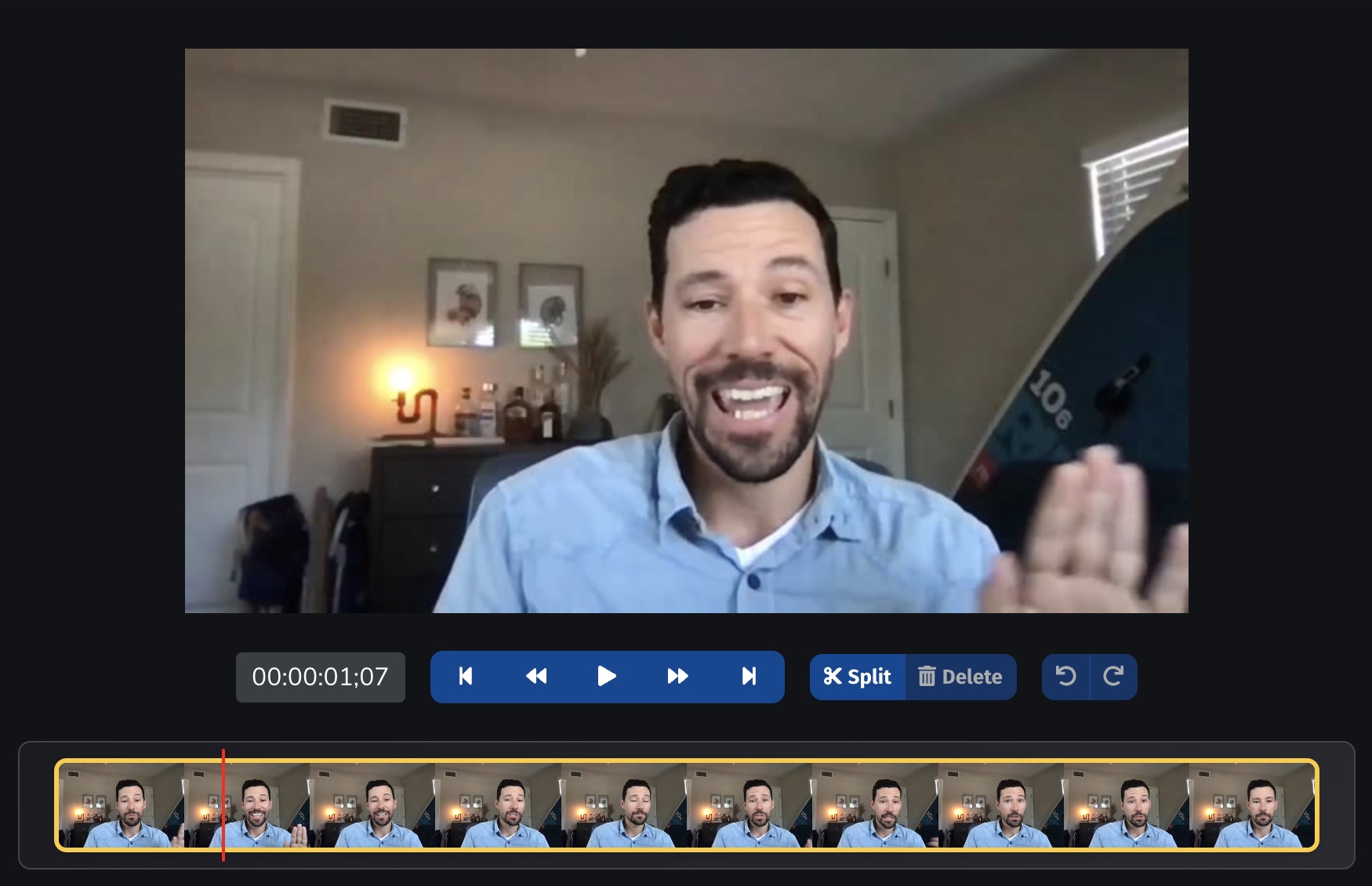The height and width of the screenshot is (886, 1372).
Task: Click the sixth timeline thumbnail frame
Action: coord(750,804)
